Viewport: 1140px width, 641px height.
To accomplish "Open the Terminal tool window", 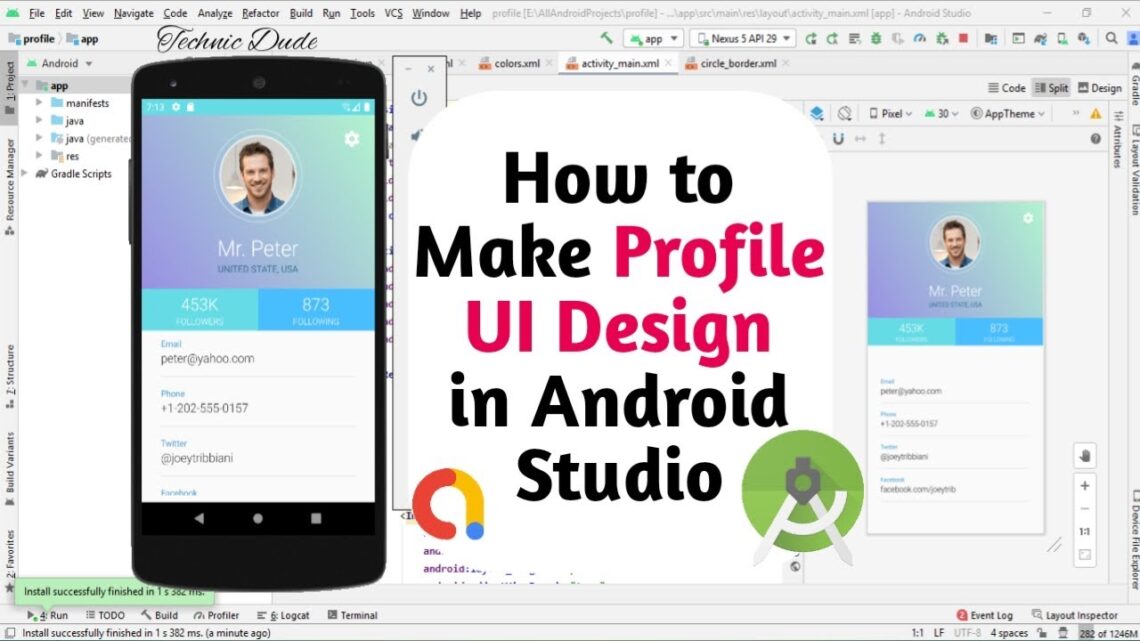I will (352, 615).
